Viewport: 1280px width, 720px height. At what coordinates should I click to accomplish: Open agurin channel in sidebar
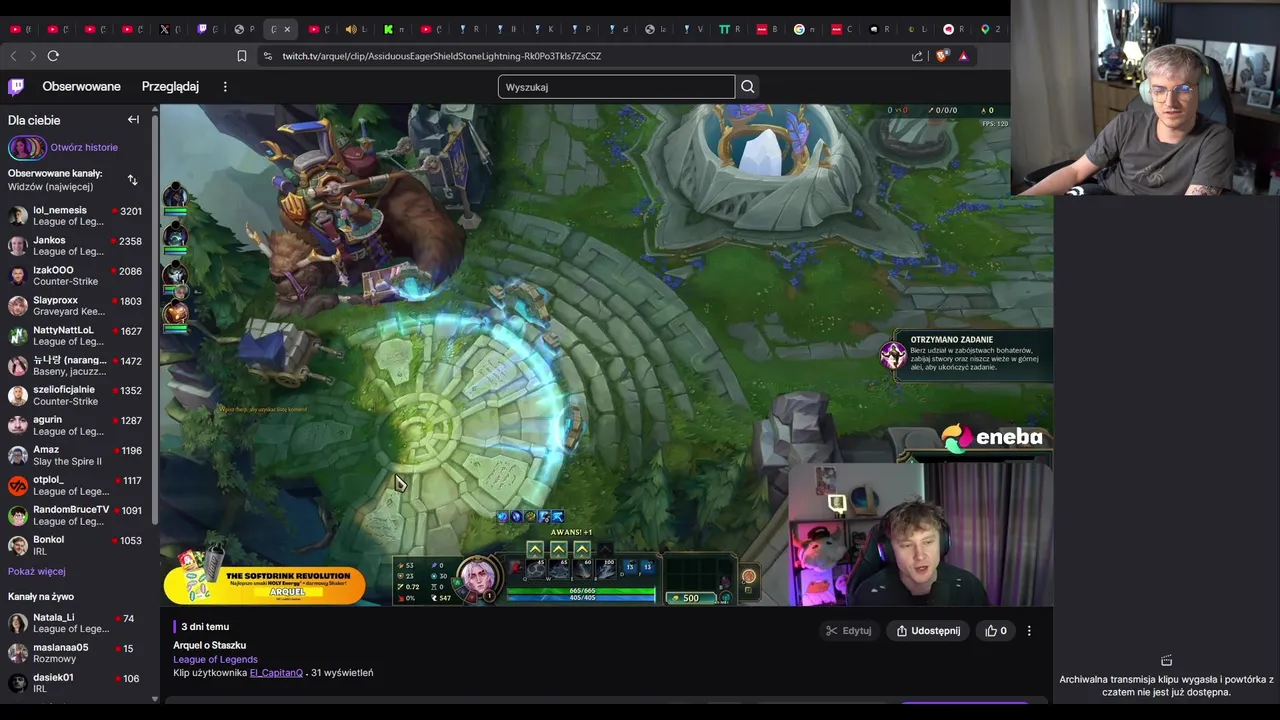[77, 426]
